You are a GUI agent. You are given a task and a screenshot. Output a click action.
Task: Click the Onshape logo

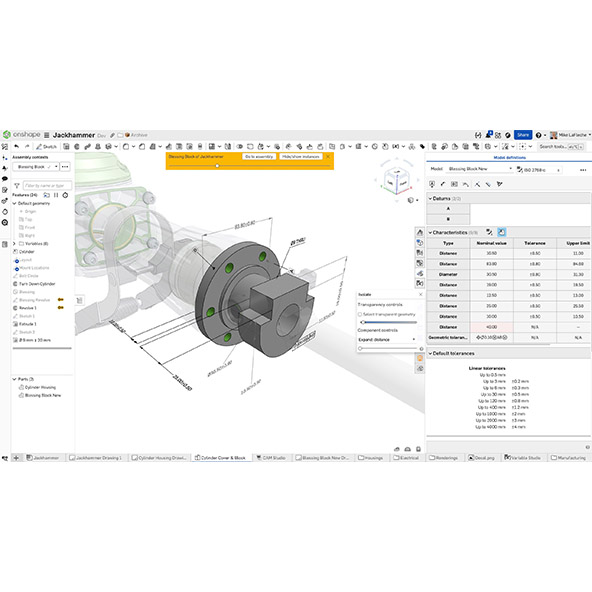coord(22,134)
